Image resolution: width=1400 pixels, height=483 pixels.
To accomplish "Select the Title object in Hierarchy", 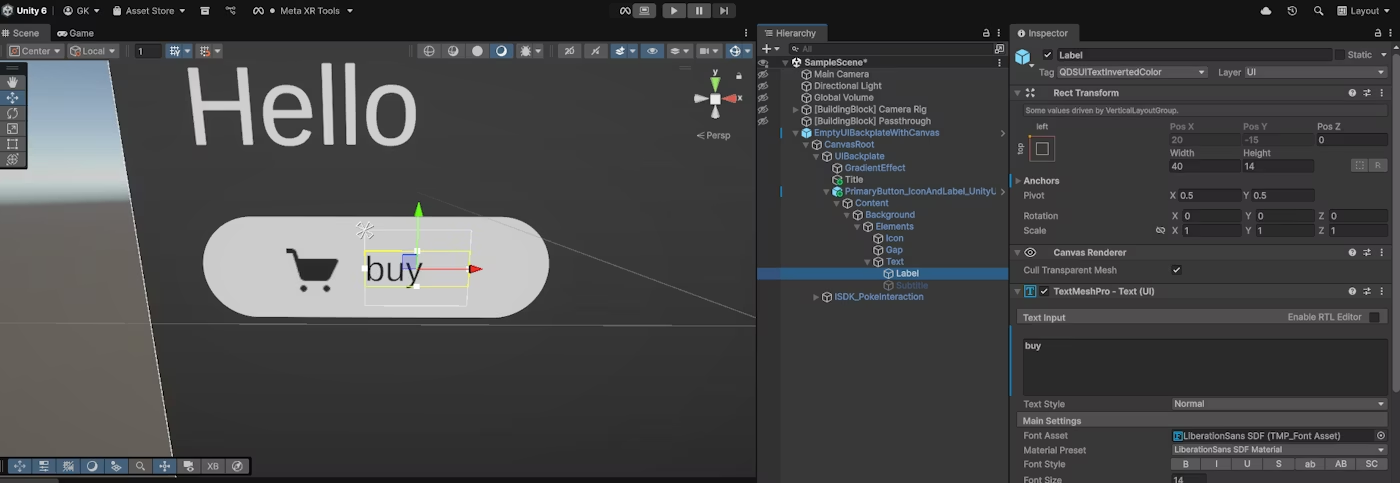I will (x=853, y=180).
